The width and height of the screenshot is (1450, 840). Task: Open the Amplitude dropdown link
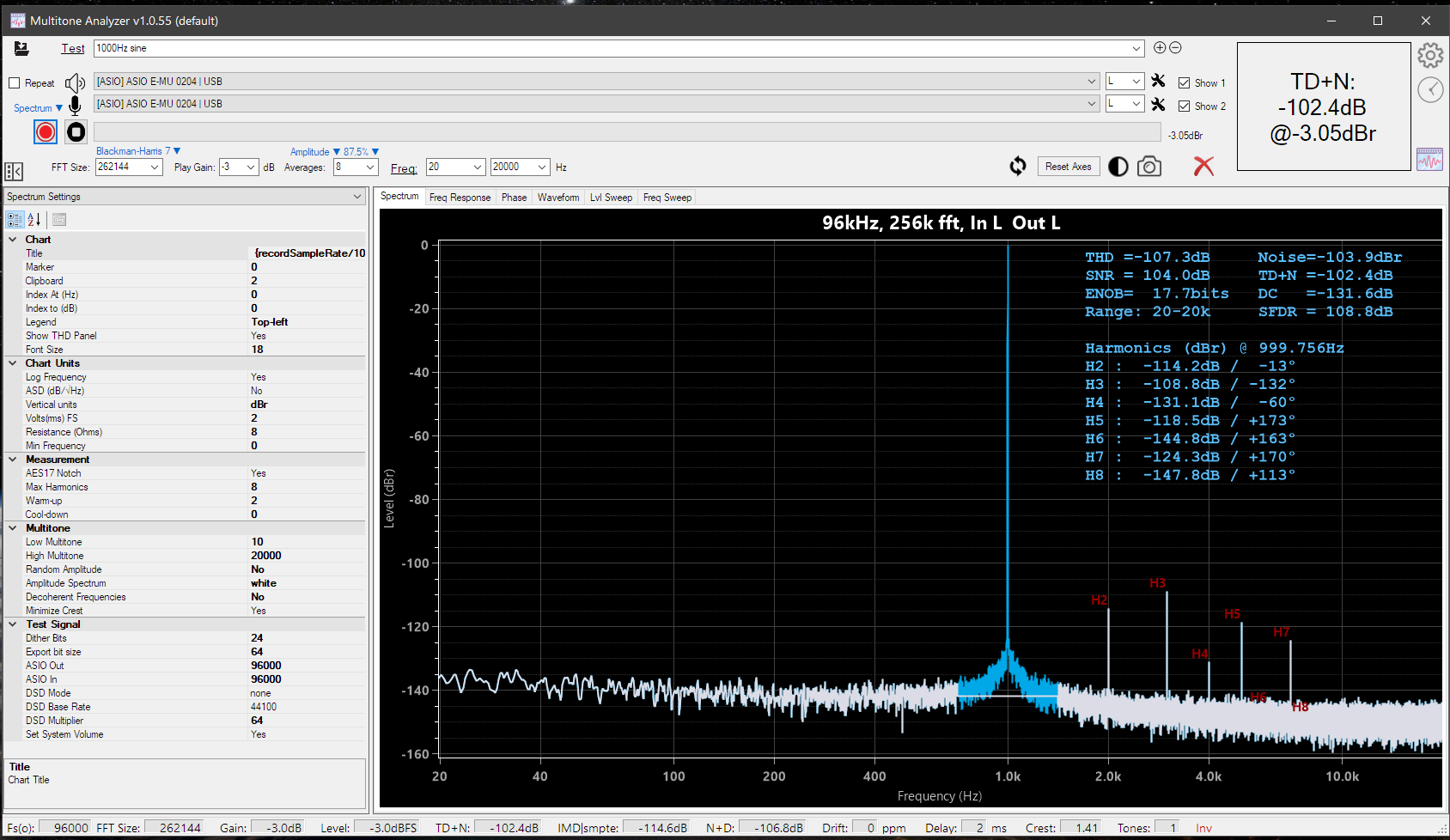(x=314, y=152)
